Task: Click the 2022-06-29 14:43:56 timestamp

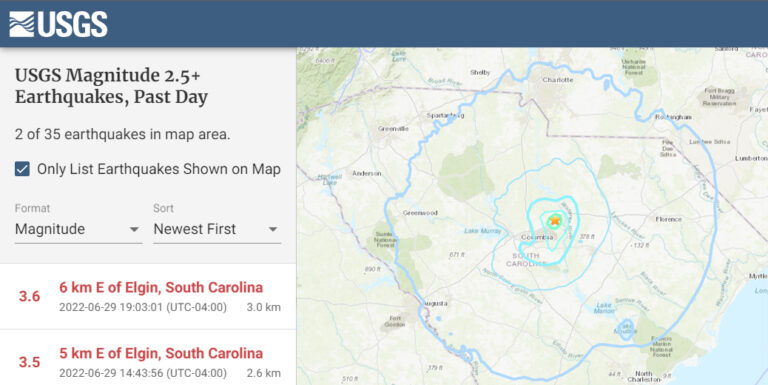Action: [143, 373]
